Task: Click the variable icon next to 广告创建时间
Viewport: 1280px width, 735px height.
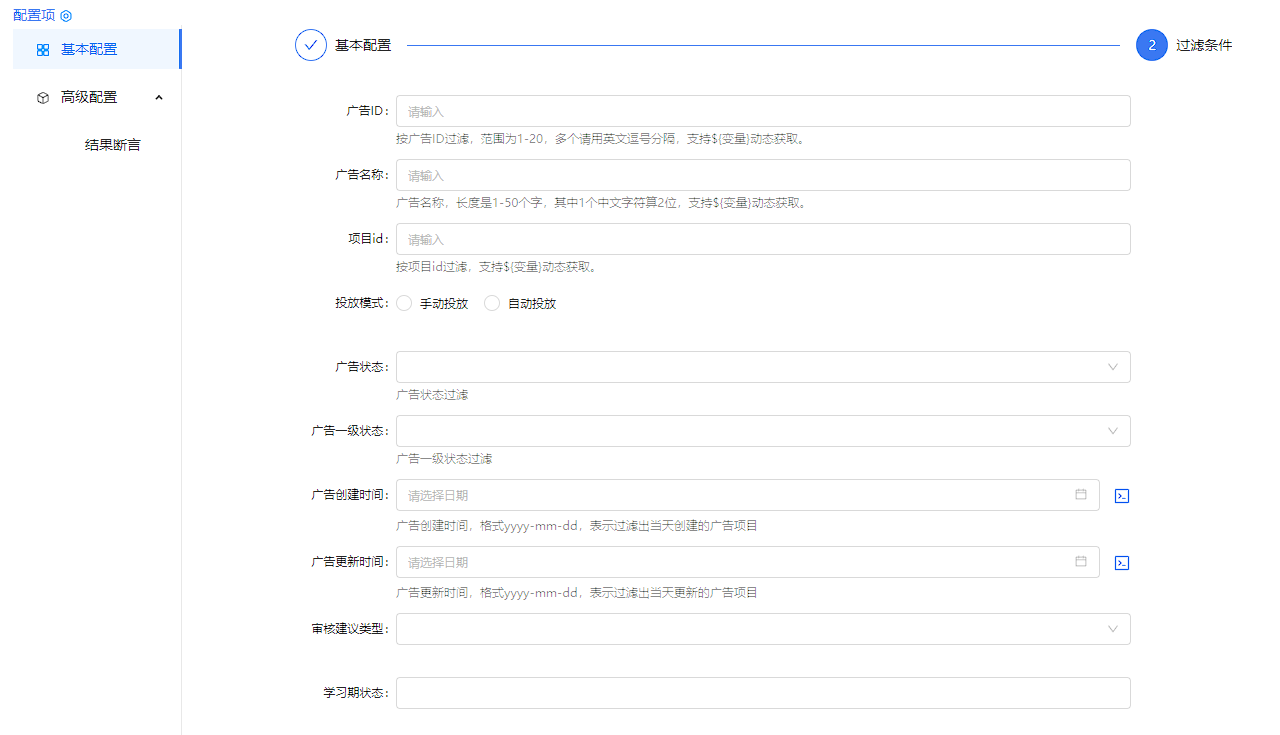Action: tap(1122, 496)
